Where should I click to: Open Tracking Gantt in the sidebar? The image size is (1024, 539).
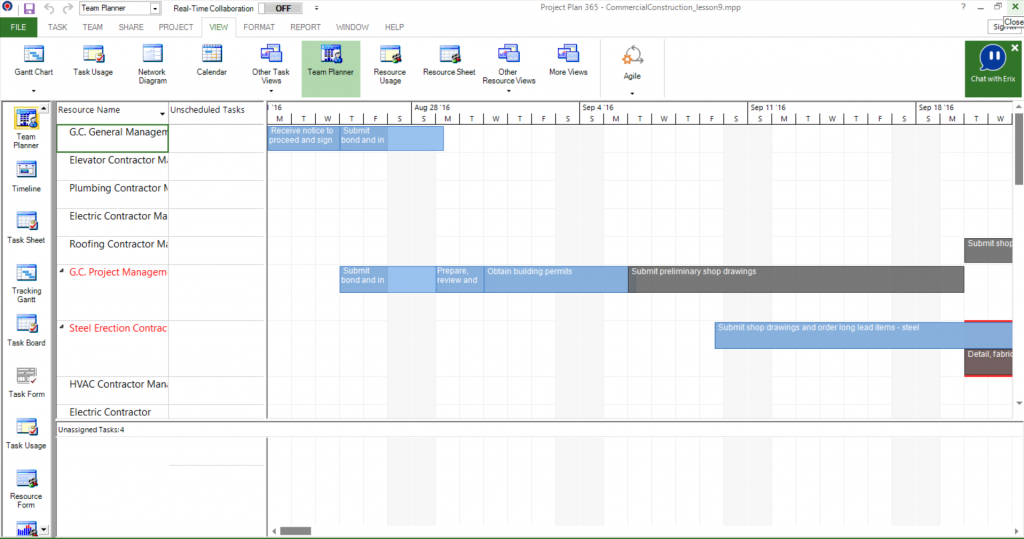(26, 280)
